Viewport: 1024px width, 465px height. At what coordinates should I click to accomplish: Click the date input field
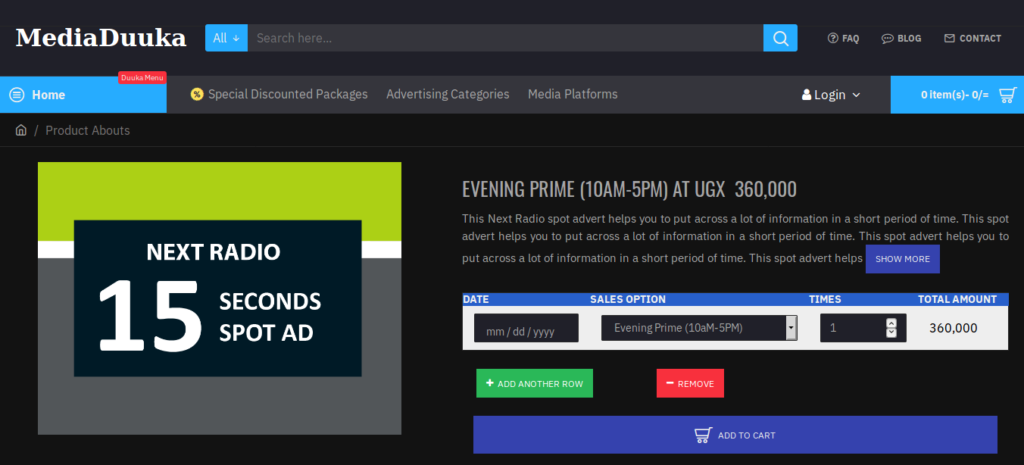(x=526, y=329)
